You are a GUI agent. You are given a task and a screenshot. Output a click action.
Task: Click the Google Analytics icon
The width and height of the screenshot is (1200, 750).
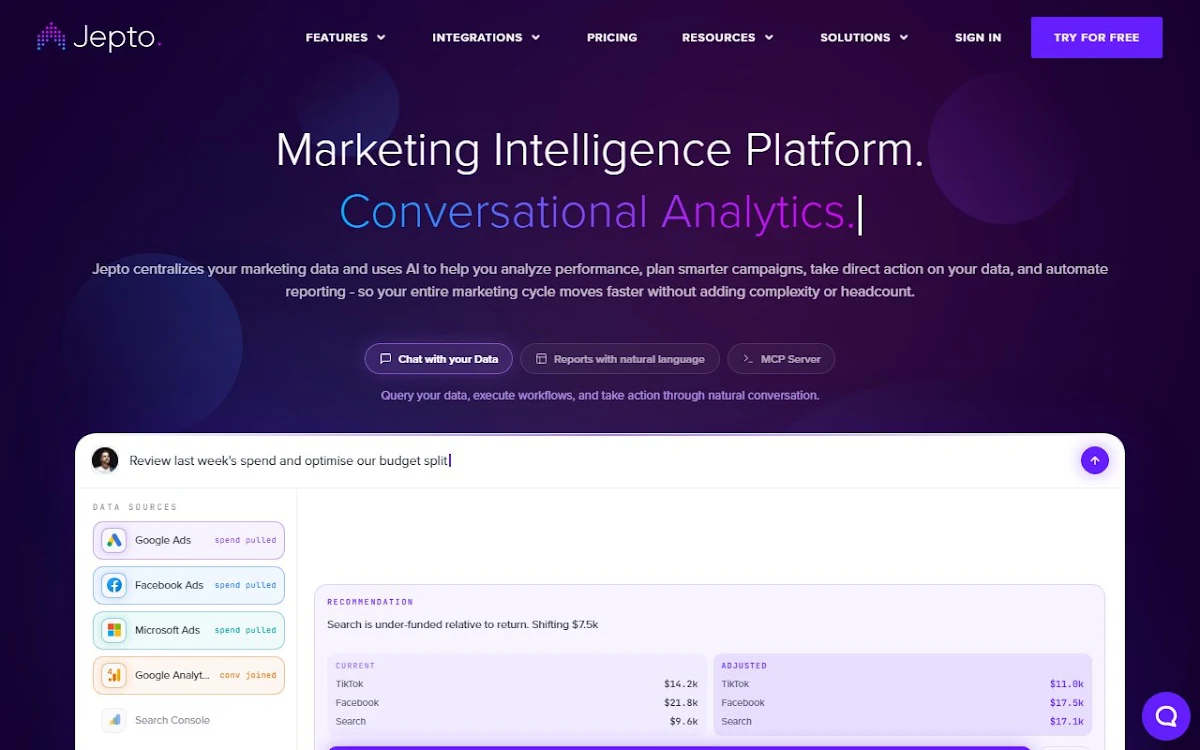(x=114, y=675)
